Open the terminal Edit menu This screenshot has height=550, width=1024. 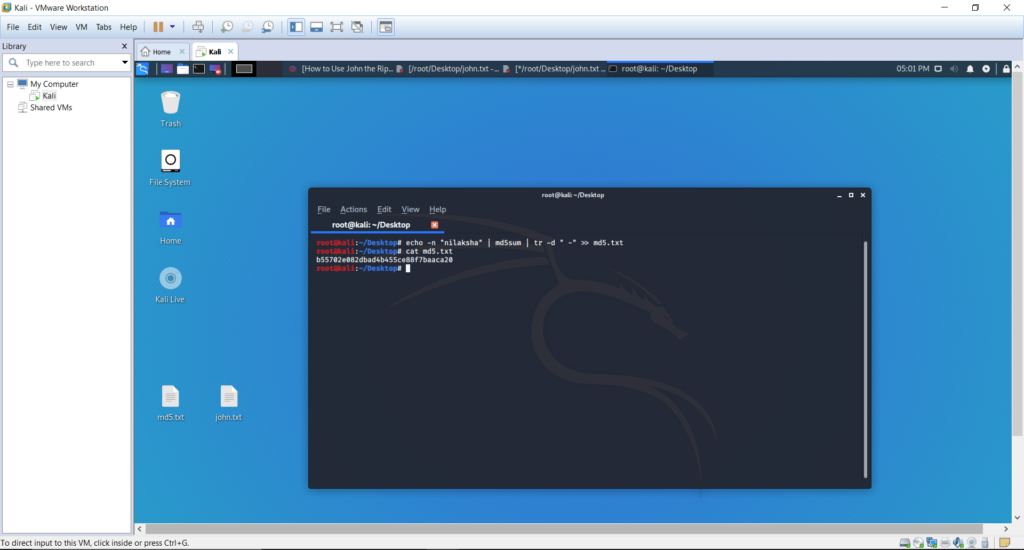[384, 210]
